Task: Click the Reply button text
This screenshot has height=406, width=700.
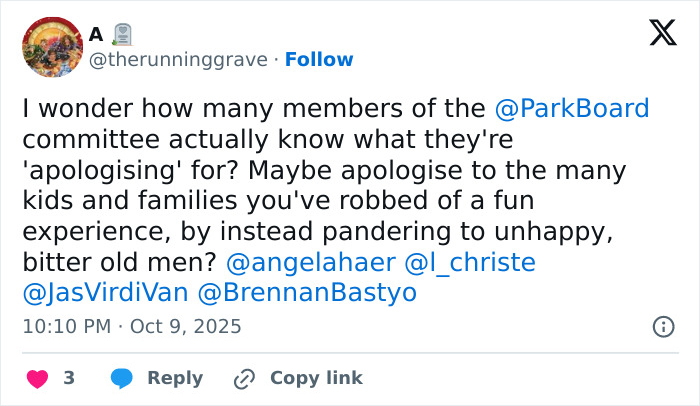Action: (x=175, y=378)
